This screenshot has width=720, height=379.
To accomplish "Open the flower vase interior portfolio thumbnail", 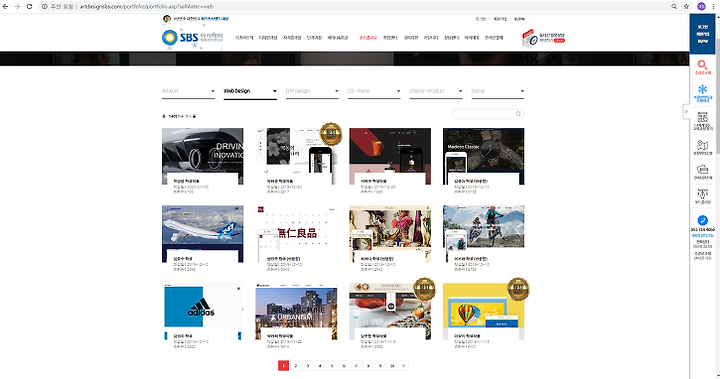I will pos(390,234).
